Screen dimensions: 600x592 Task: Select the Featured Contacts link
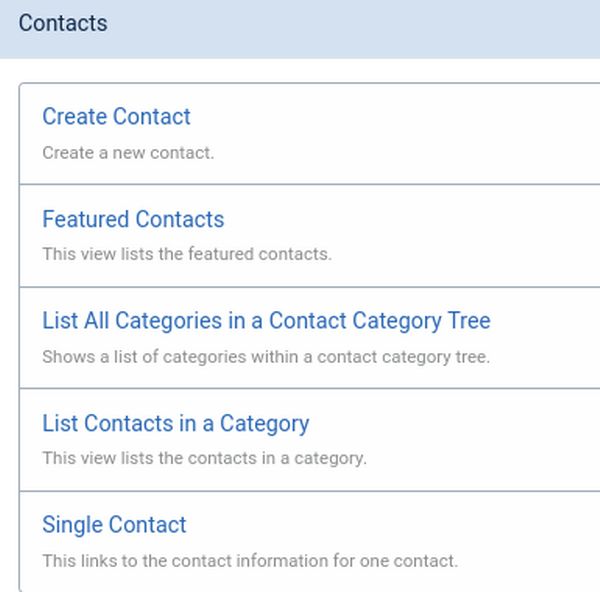pos(133,219)
